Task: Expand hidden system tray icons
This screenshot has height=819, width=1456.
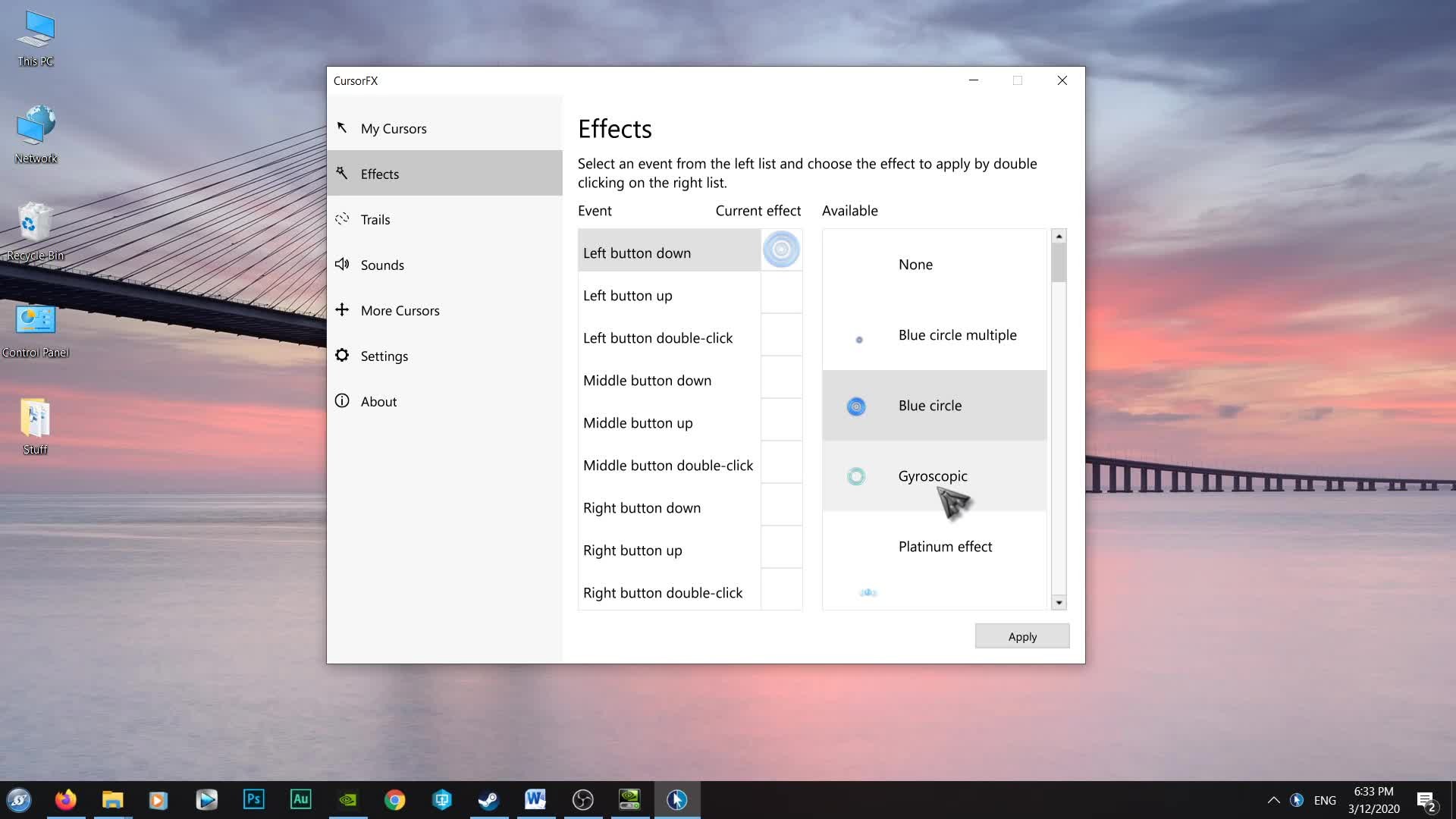Action: pyautogui.click(x=1274, y=800)
